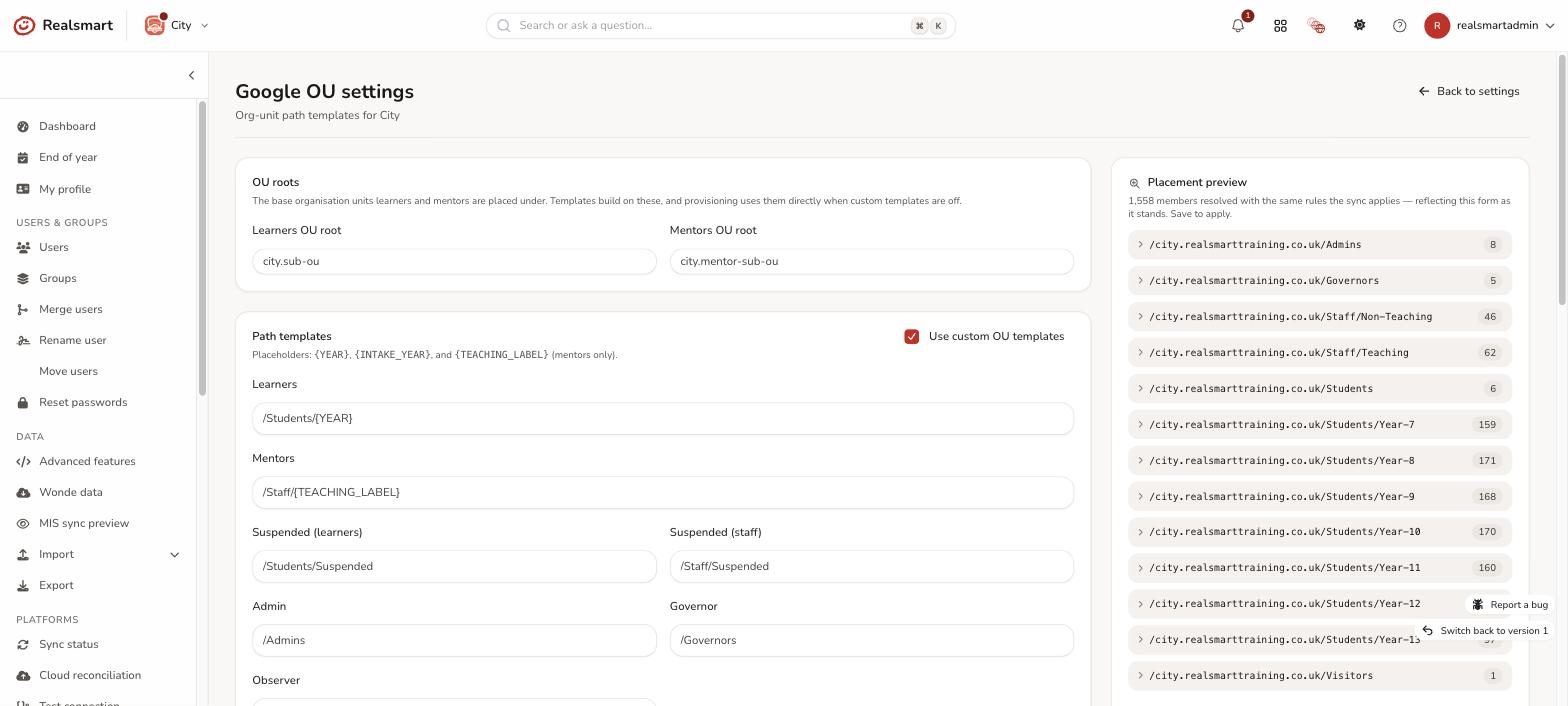Click the Sync status refresh icon
The image size is (1568, 706).
pyautogui.click(x=23, y=644)
